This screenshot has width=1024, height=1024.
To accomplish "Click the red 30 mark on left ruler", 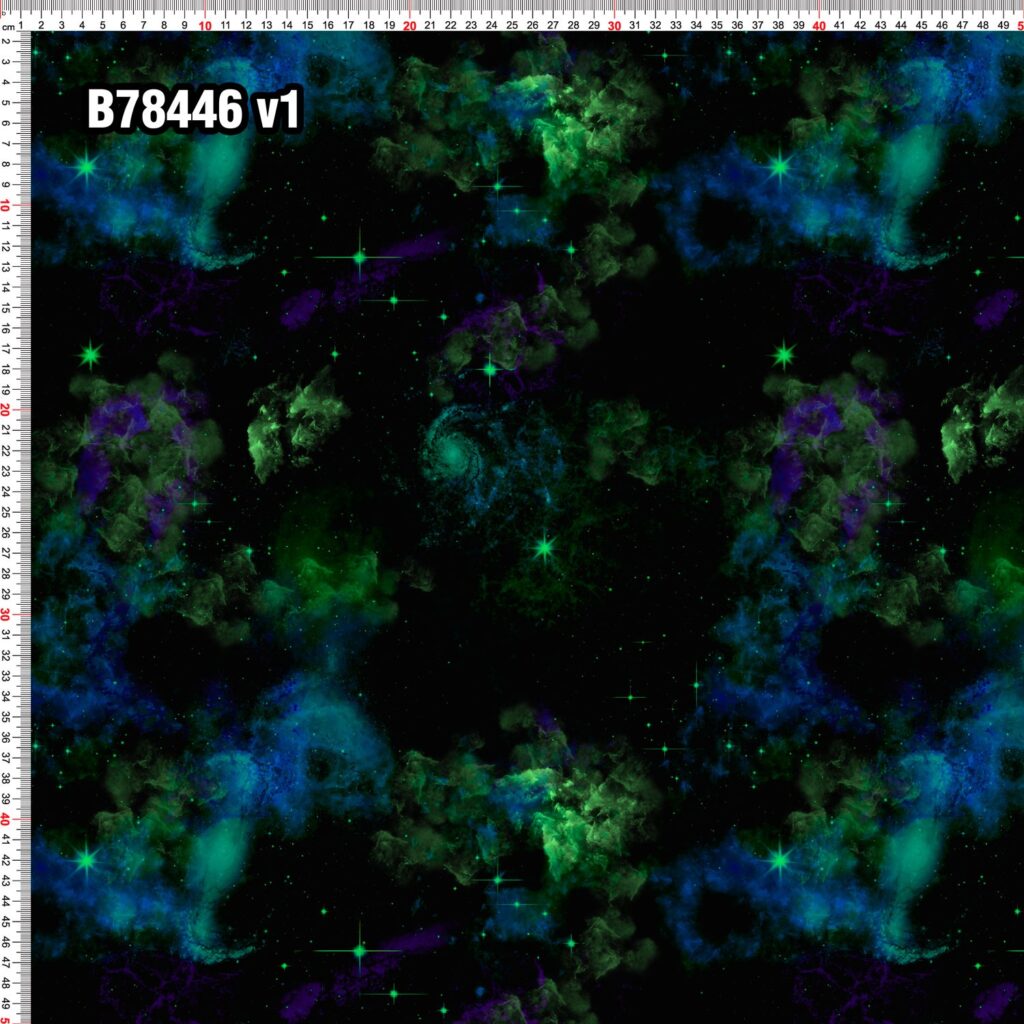I will 5,615.
